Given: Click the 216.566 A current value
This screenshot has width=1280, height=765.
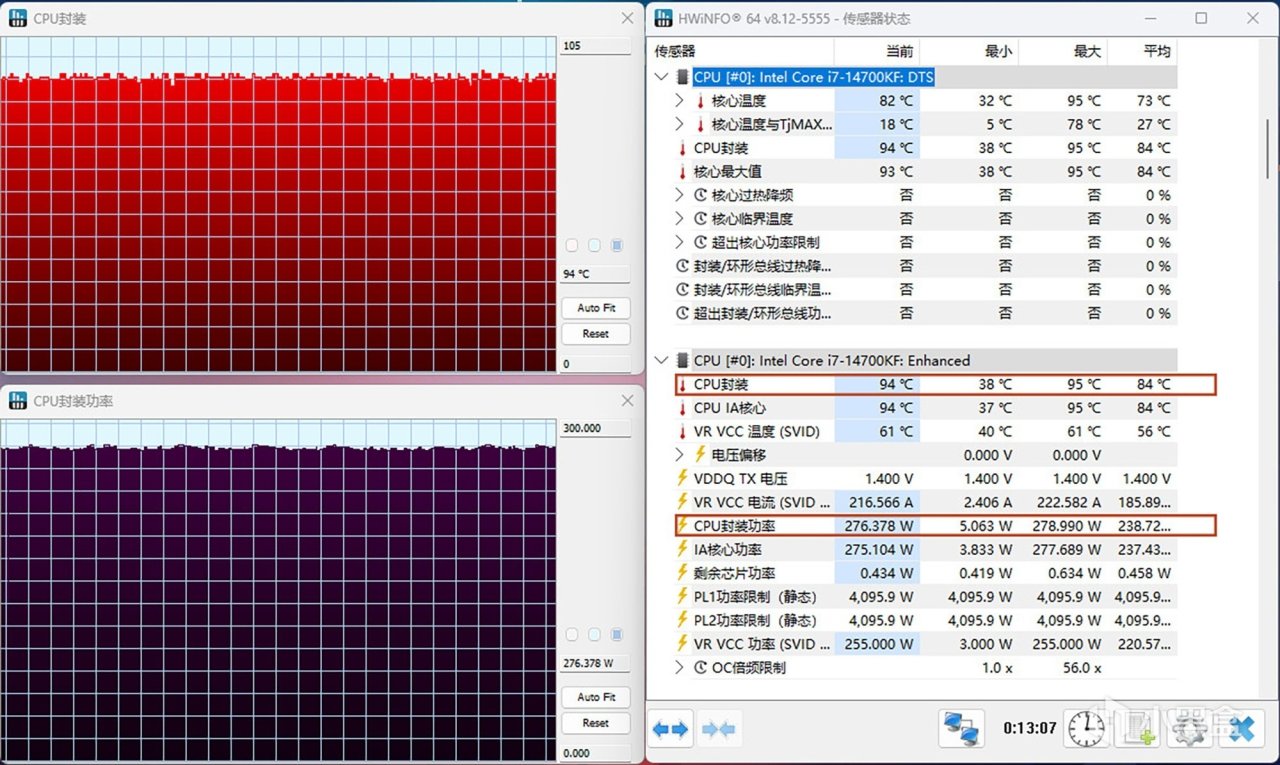Looking at the screenshot, I should tap(879, 502).
